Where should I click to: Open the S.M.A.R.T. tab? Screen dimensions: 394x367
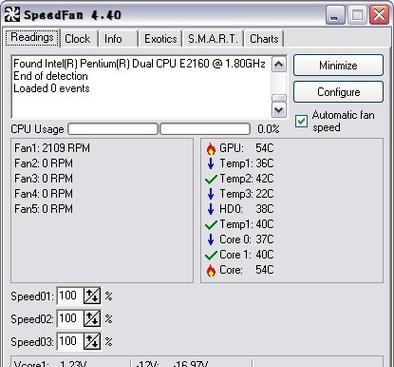click(x=213, y=39)
